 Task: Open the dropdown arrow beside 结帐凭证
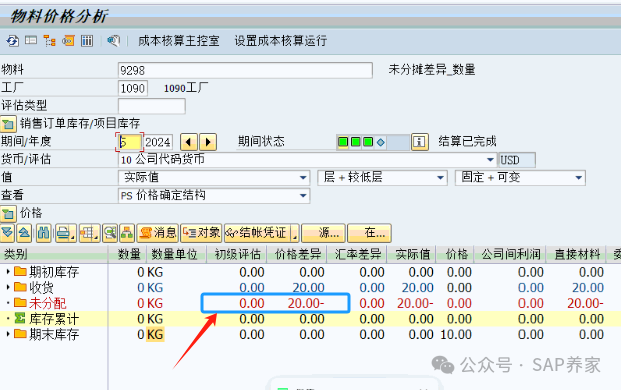[295, 233]
